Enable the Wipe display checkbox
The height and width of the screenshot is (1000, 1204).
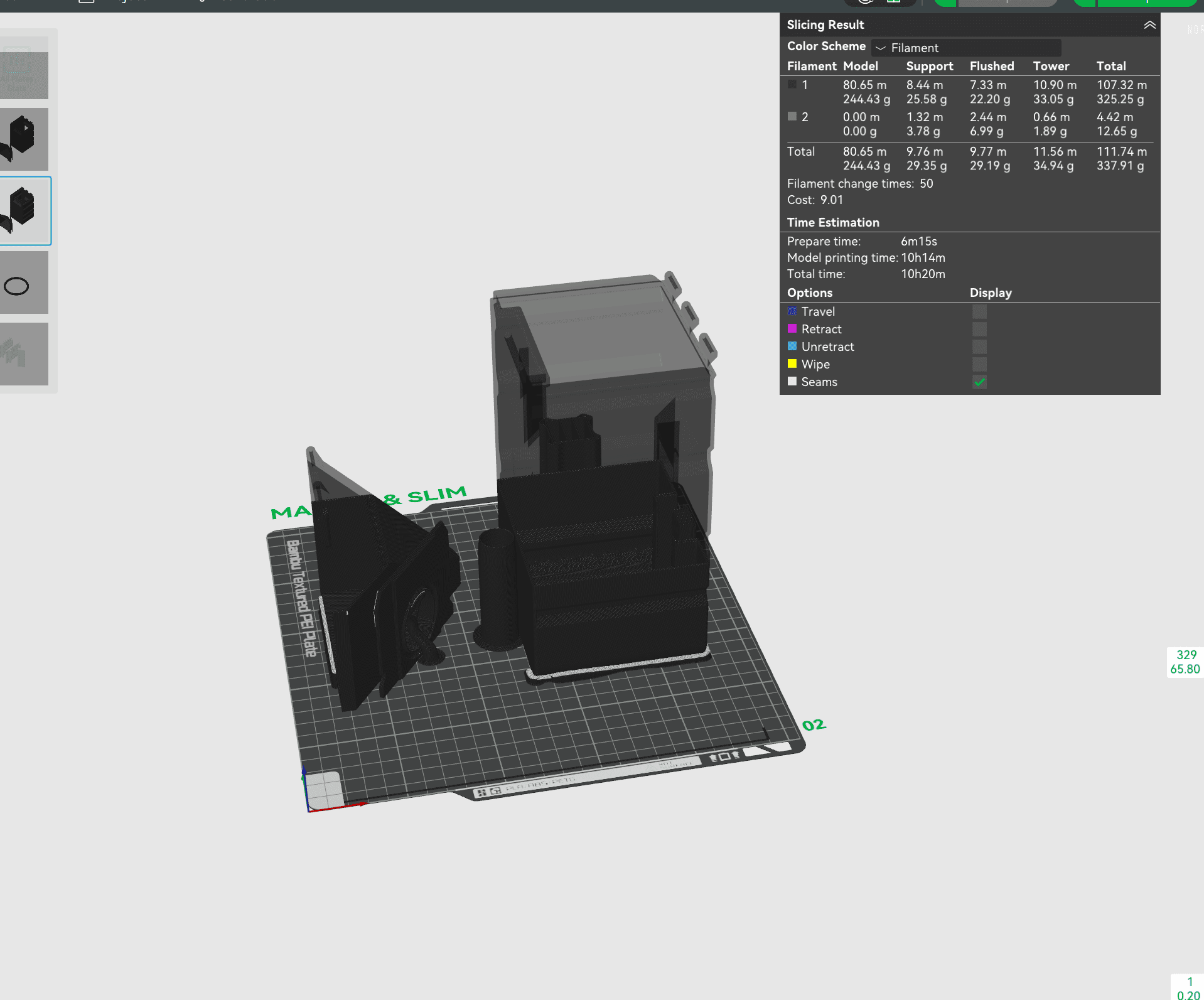(x=979, y=364)
